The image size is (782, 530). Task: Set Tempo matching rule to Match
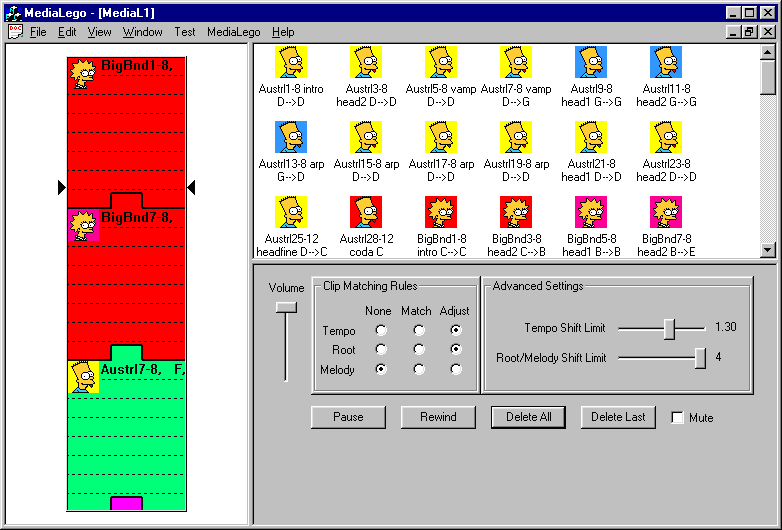[x=419, y=330]
